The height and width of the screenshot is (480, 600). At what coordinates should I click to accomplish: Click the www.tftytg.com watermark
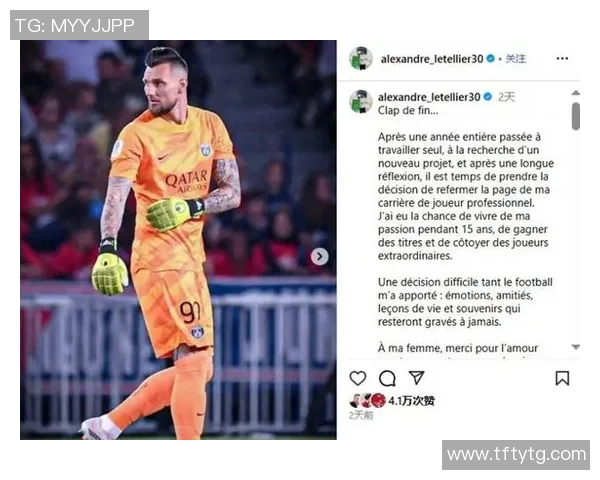(516, 455)
